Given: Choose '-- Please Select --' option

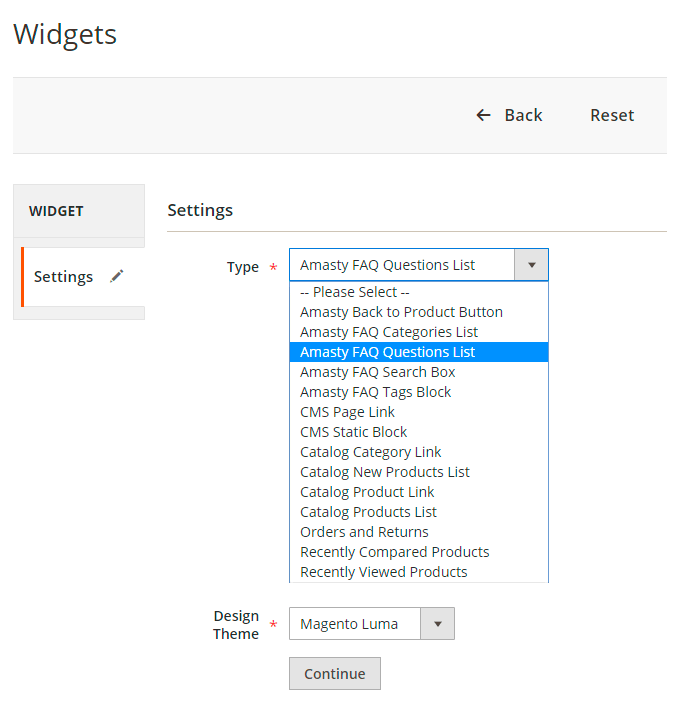Looking at the screenshot, I should pyautogui.click(x=419, y=292).
